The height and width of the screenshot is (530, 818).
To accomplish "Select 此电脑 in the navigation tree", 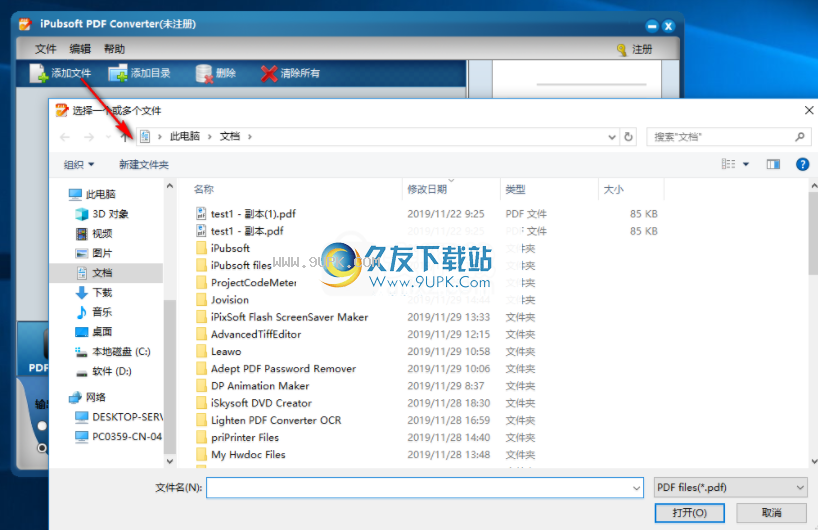I will 92,195.
